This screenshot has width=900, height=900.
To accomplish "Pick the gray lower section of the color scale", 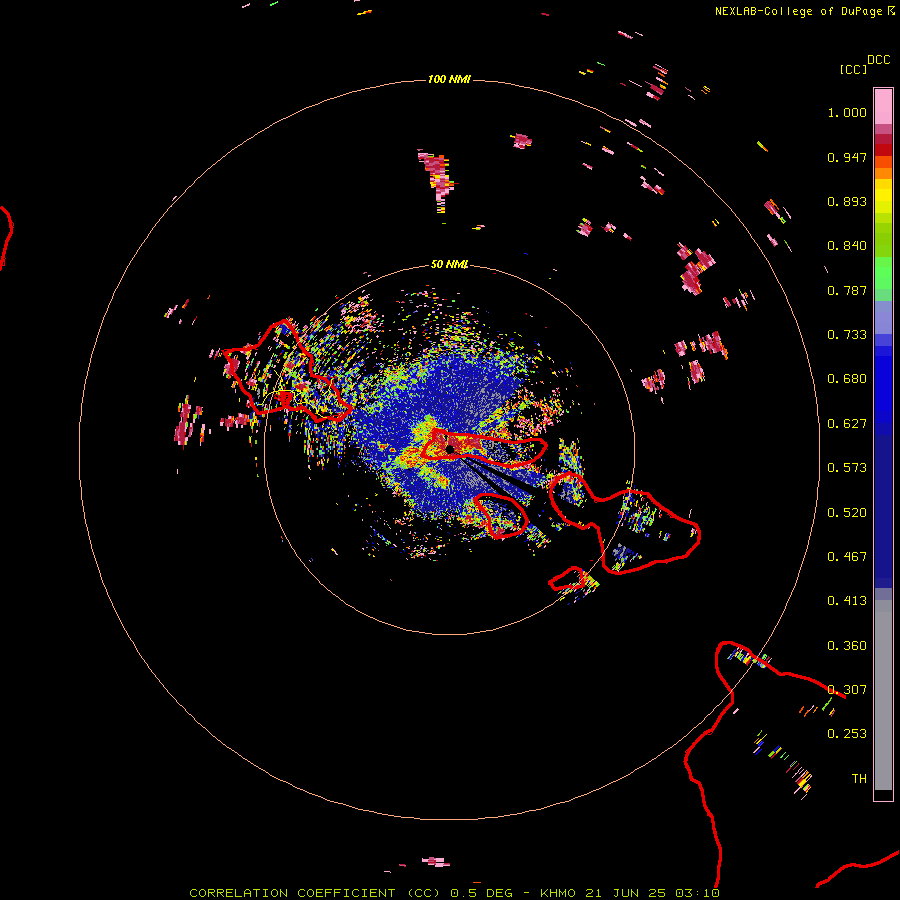I will pyautogui.click(x=883, y=695).
